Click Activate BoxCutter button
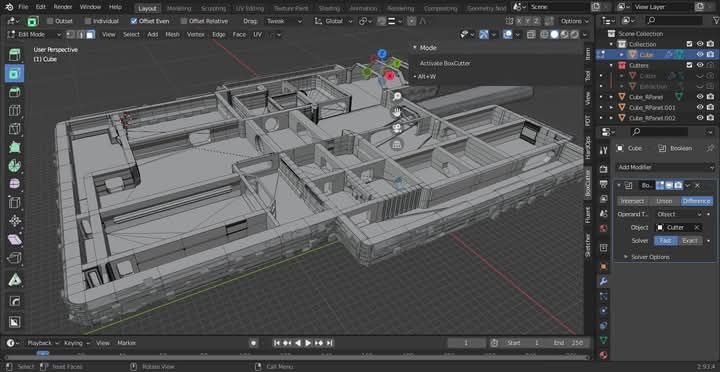The image size is (720, 372). [445, 63]
